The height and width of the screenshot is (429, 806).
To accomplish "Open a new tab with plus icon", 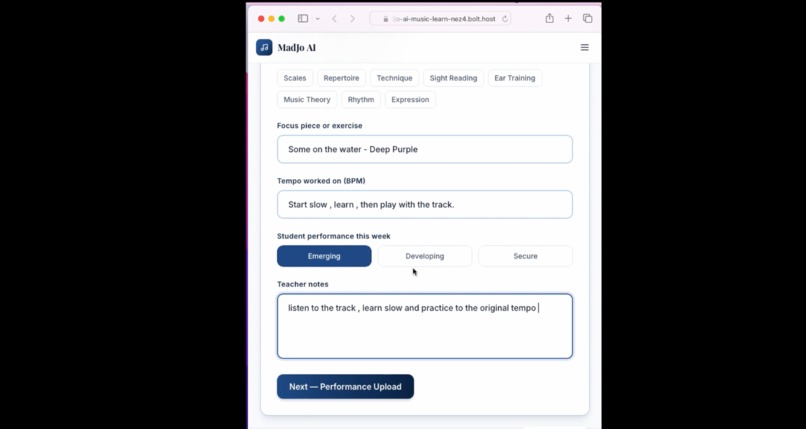I will (568, 18).
